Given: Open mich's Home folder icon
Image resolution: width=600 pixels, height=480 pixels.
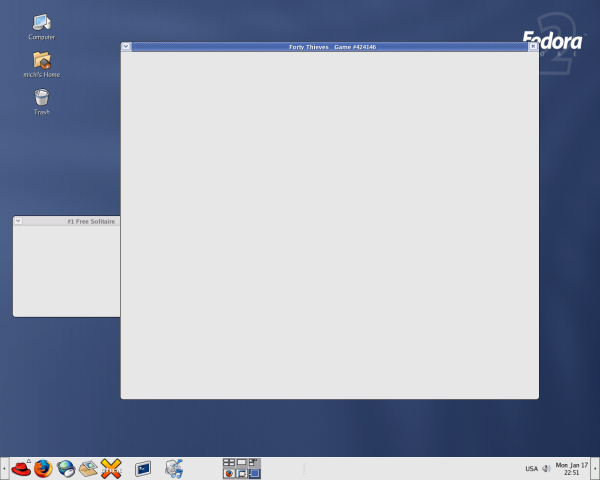Looking at the screenshot, I should (x=42, y=62).
